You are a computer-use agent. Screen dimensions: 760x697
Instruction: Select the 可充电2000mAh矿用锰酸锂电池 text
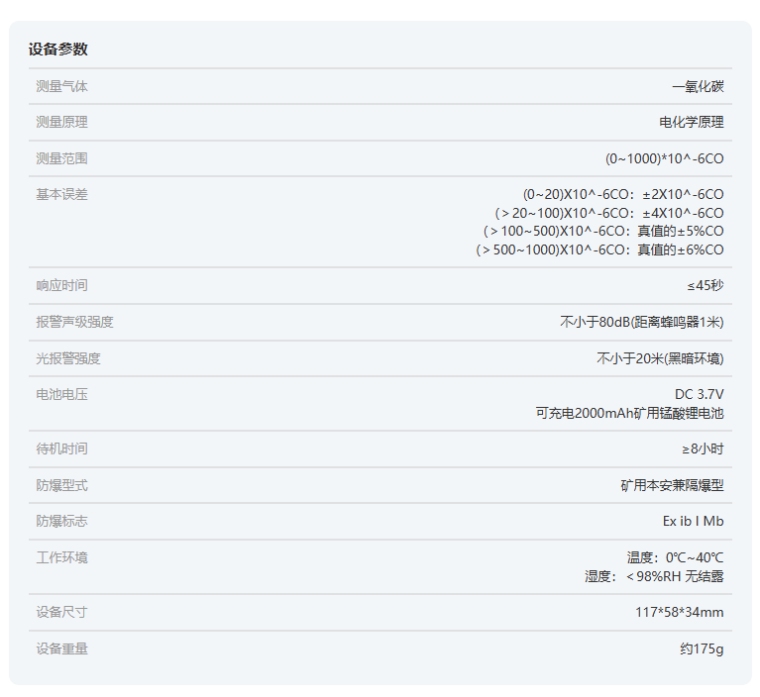[x=630, y=413]
